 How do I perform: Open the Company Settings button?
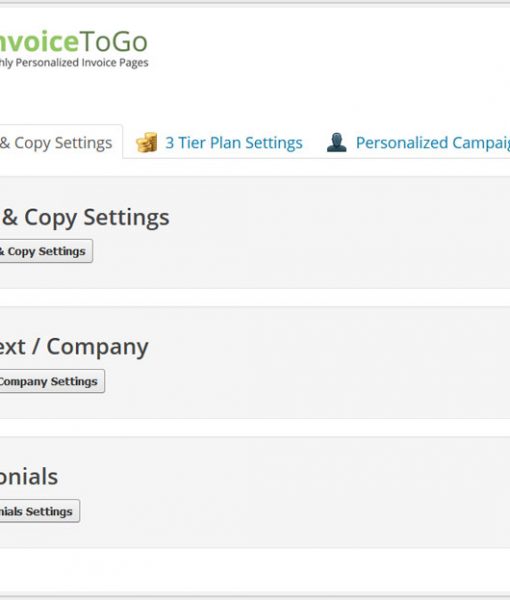point(52,381)
